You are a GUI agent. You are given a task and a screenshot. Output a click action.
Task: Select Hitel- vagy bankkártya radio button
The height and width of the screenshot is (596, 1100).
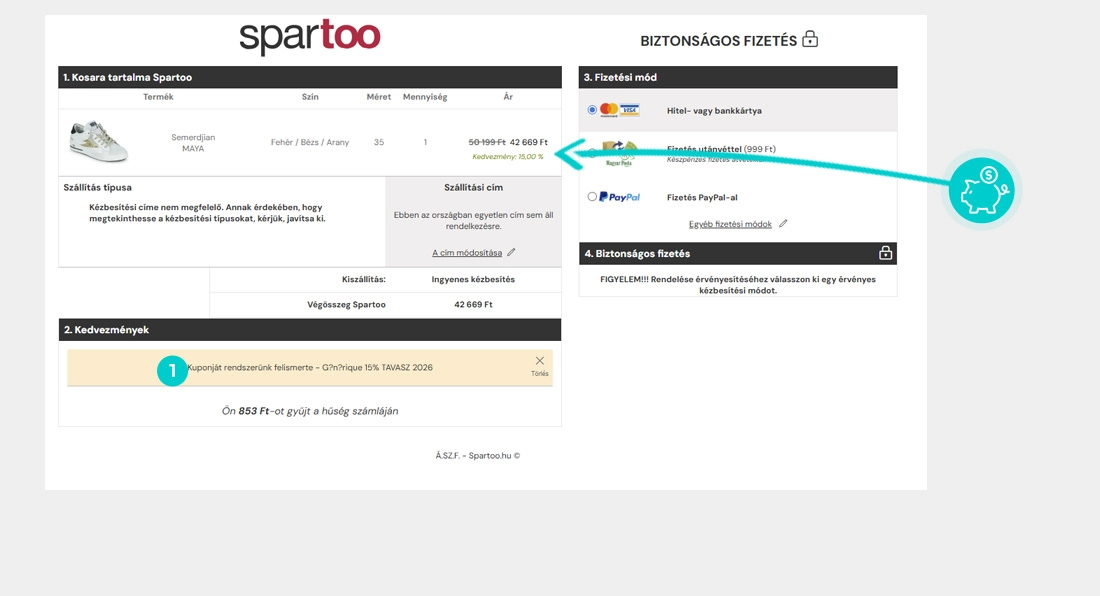pyautogui.click(x=592, y=109)
